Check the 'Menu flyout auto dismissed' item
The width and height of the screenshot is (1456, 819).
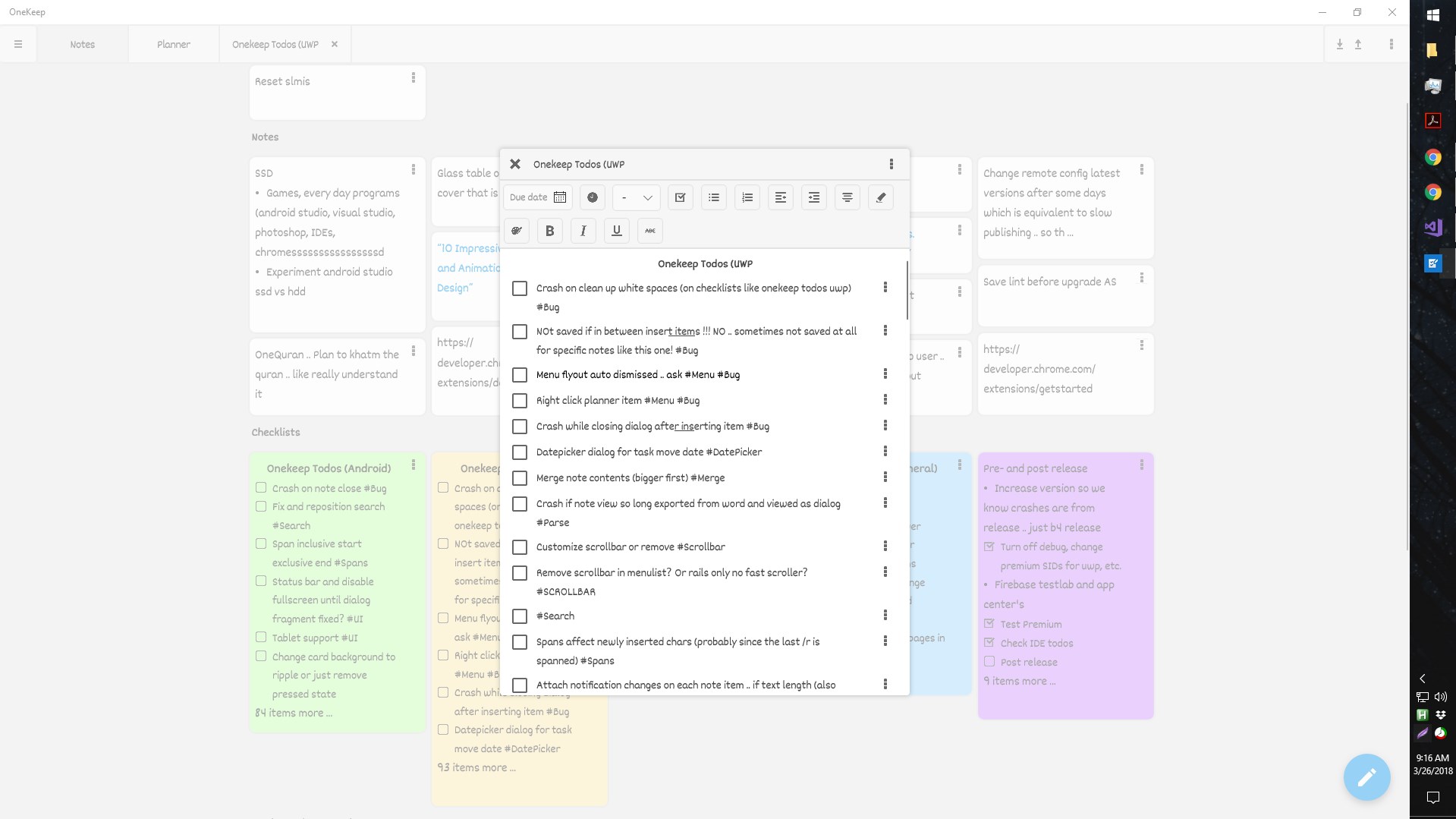pyautogui.click(x=520, y=375)
